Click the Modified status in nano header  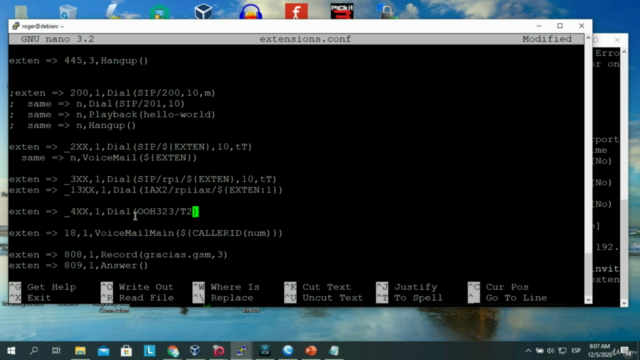[547, 39]
